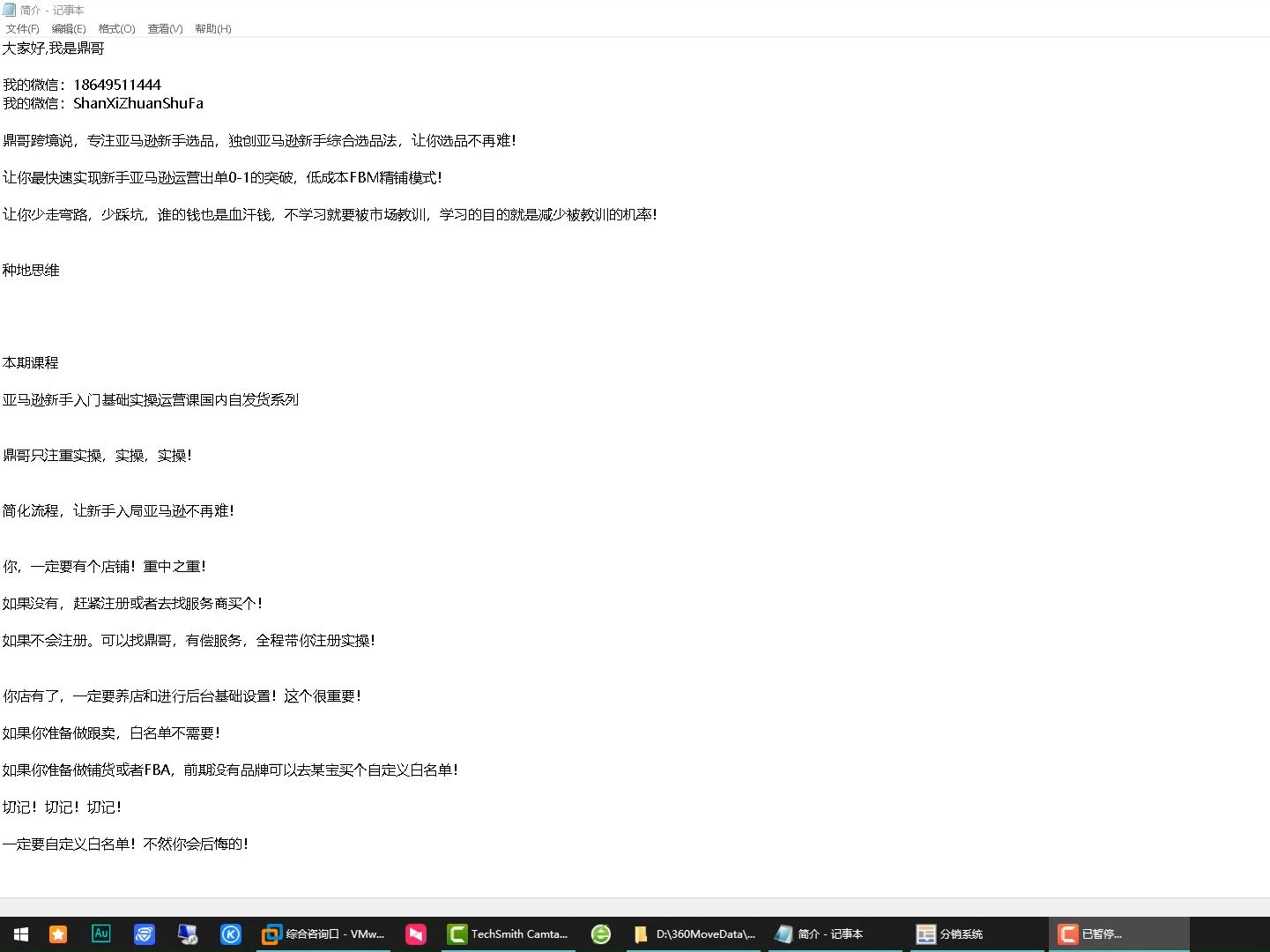Switch to the 综合咨询口 VMware window

point(324,934)
